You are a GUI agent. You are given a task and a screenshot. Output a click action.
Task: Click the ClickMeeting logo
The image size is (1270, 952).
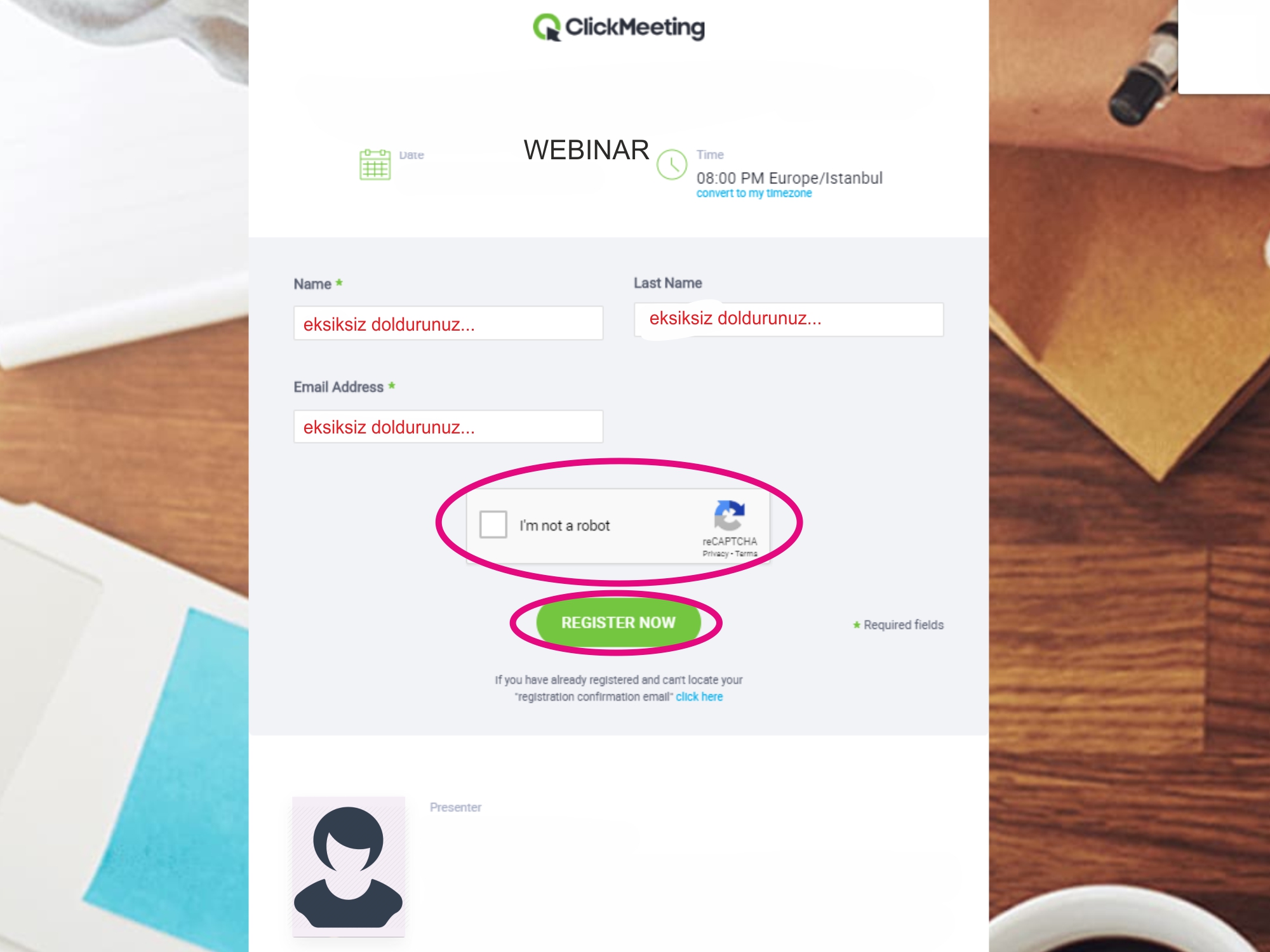point(618,27)
